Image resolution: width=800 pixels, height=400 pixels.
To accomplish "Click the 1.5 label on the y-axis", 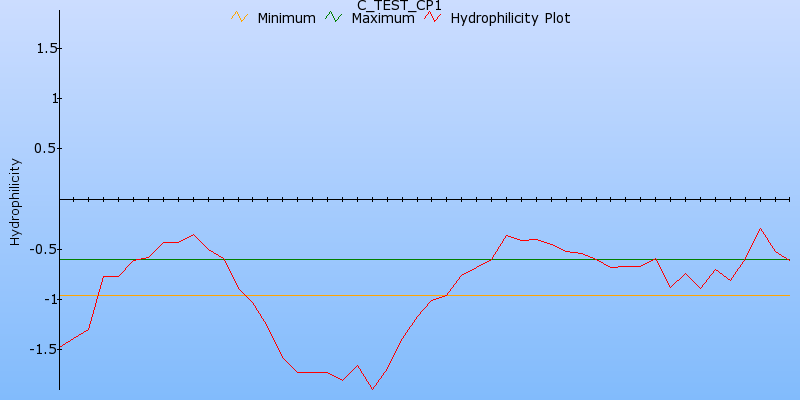I will tap(48, 48).
